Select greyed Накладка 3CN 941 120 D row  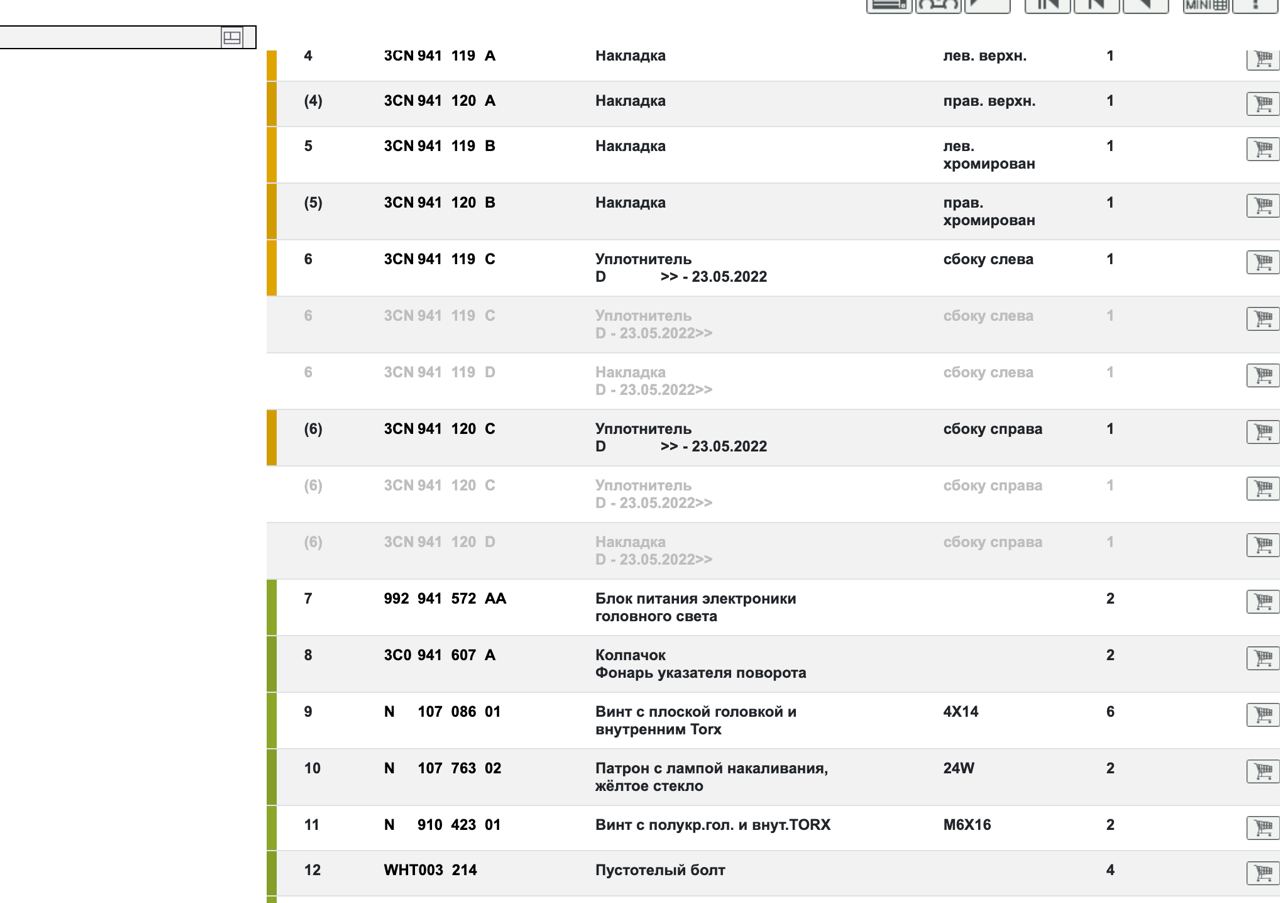pyautogui.click(x=773, y=551)
